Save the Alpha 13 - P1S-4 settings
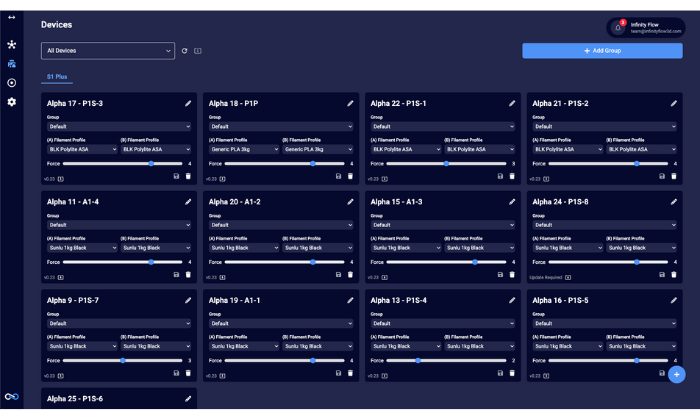This screenshot has height=420, width=700. pyautogui.click(x=500, y=373)
